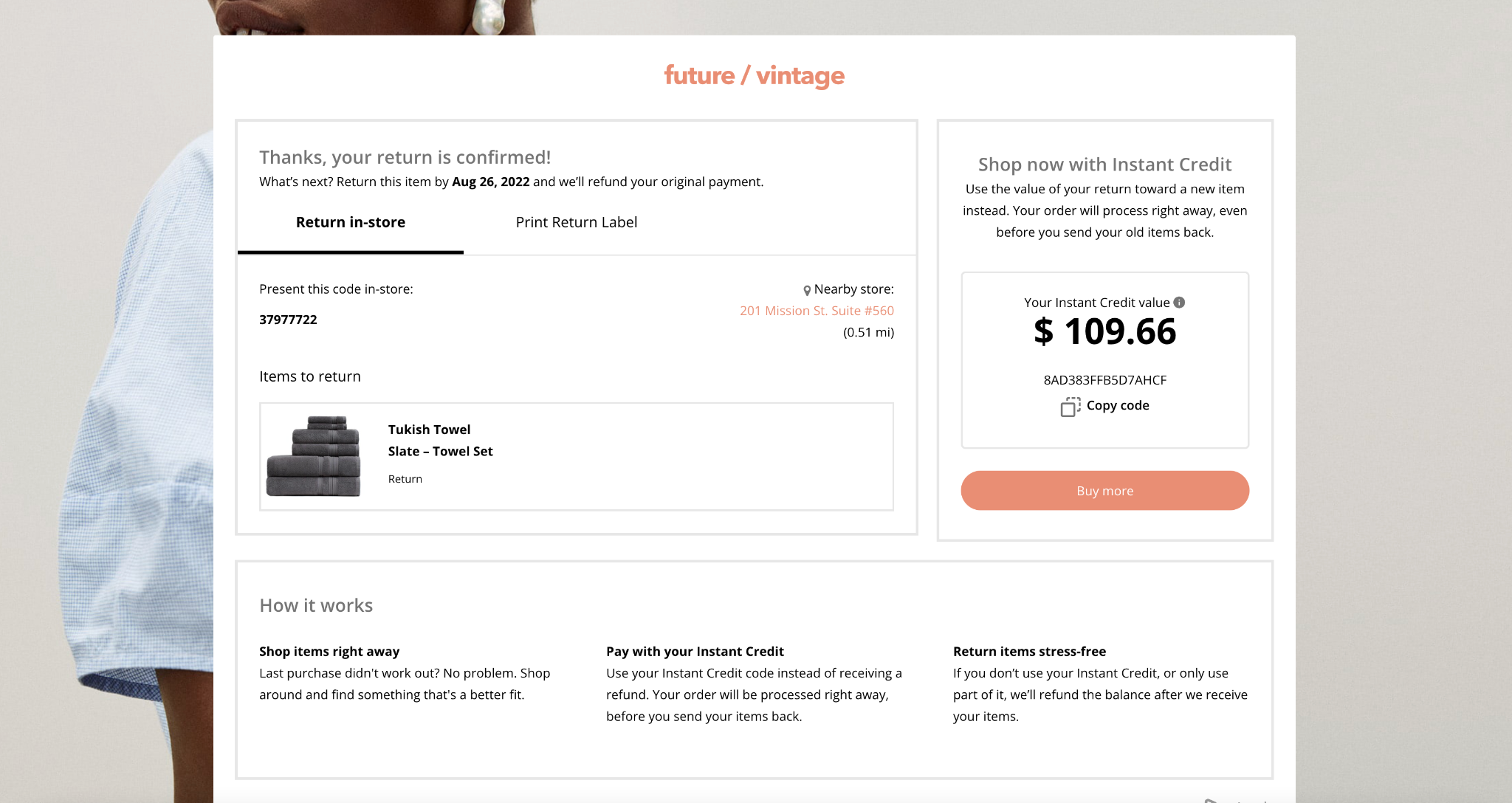Click the location pin icon by Nearby store

tap(807, 290)
